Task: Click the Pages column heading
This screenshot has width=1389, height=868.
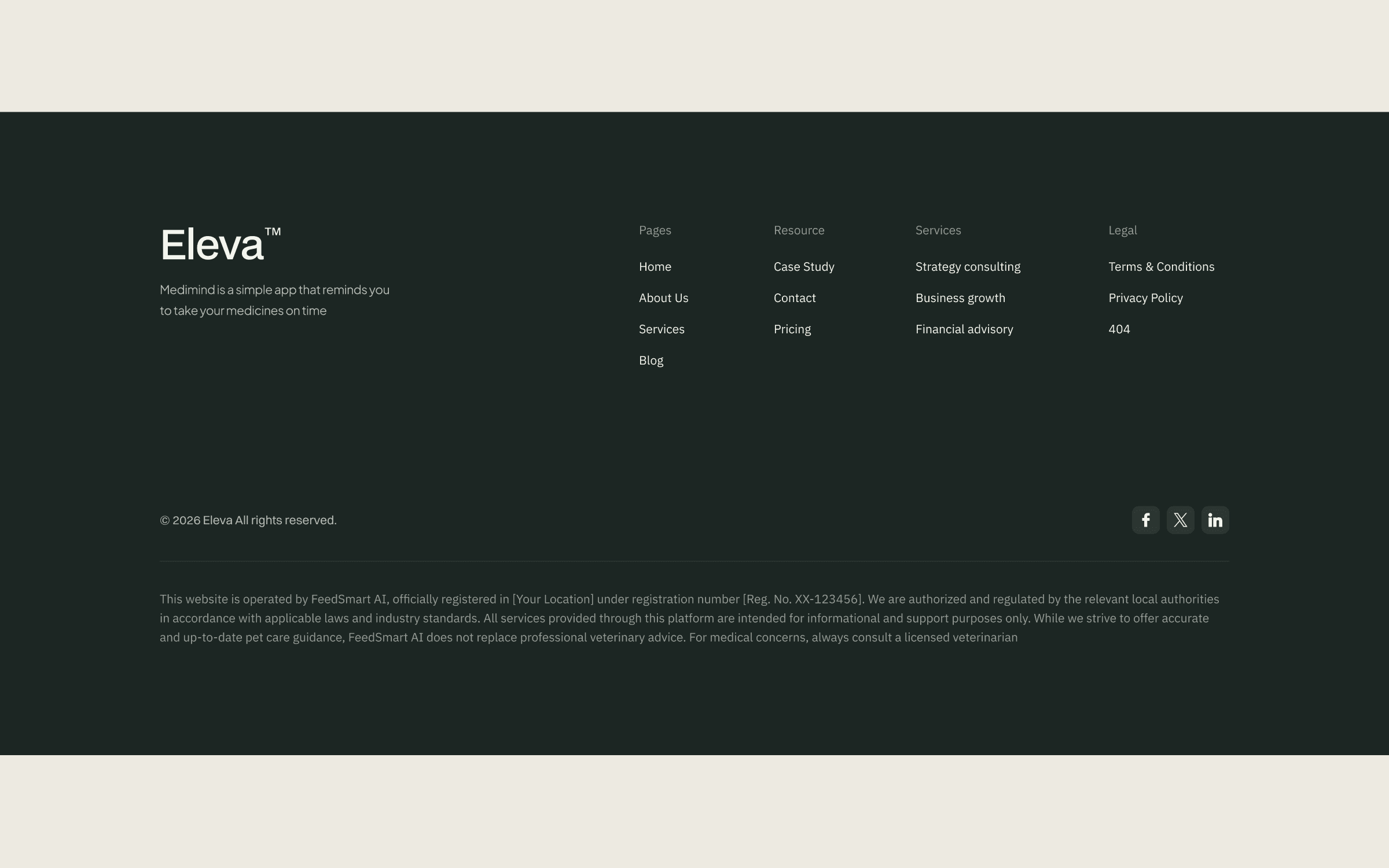Action: coord(655,230)
